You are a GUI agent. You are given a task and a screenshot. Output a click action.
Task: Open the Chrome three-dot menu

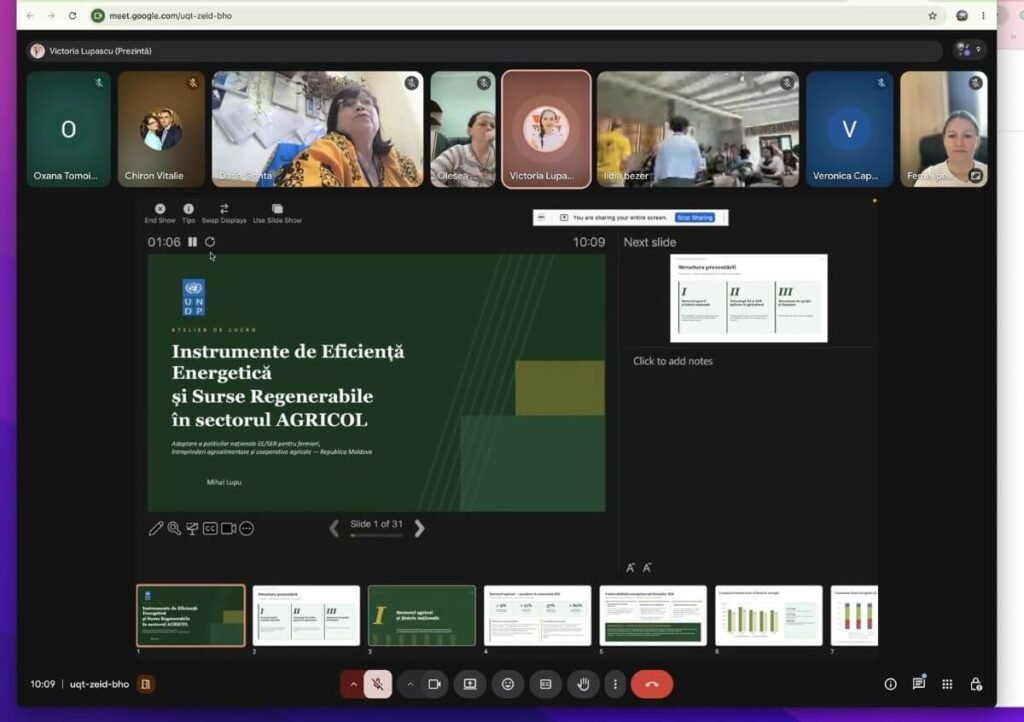(983, 16)
